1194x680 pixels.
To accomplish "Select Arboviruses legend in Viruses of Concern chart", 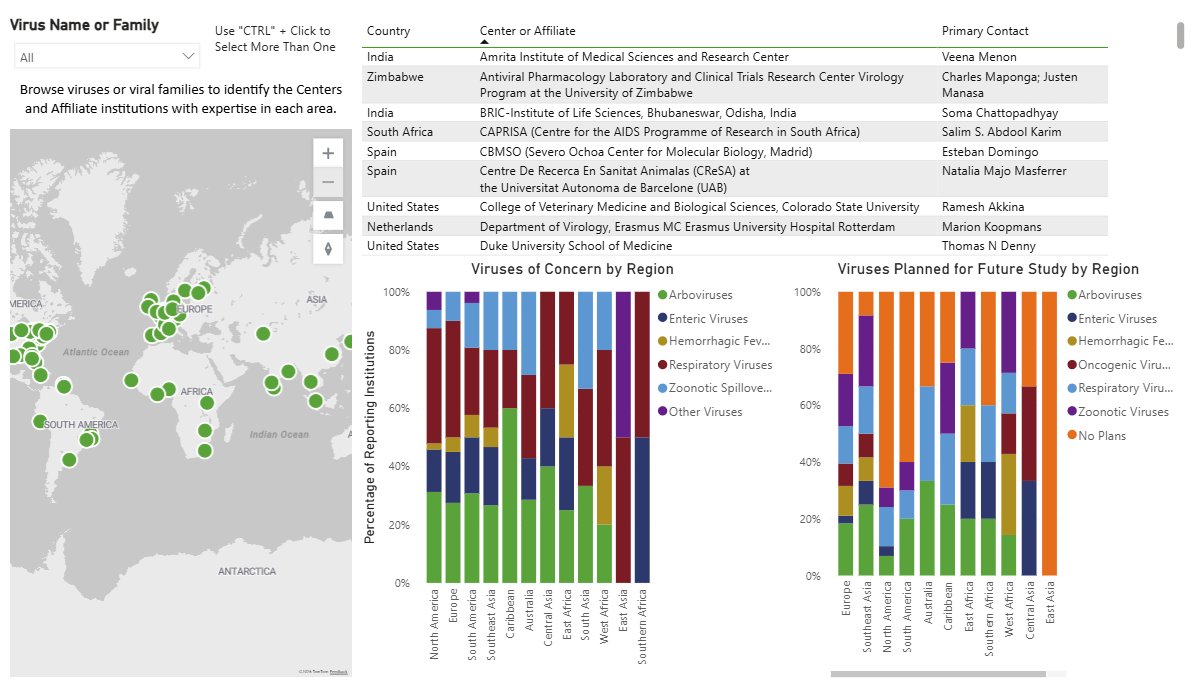I will pos(695,295).
